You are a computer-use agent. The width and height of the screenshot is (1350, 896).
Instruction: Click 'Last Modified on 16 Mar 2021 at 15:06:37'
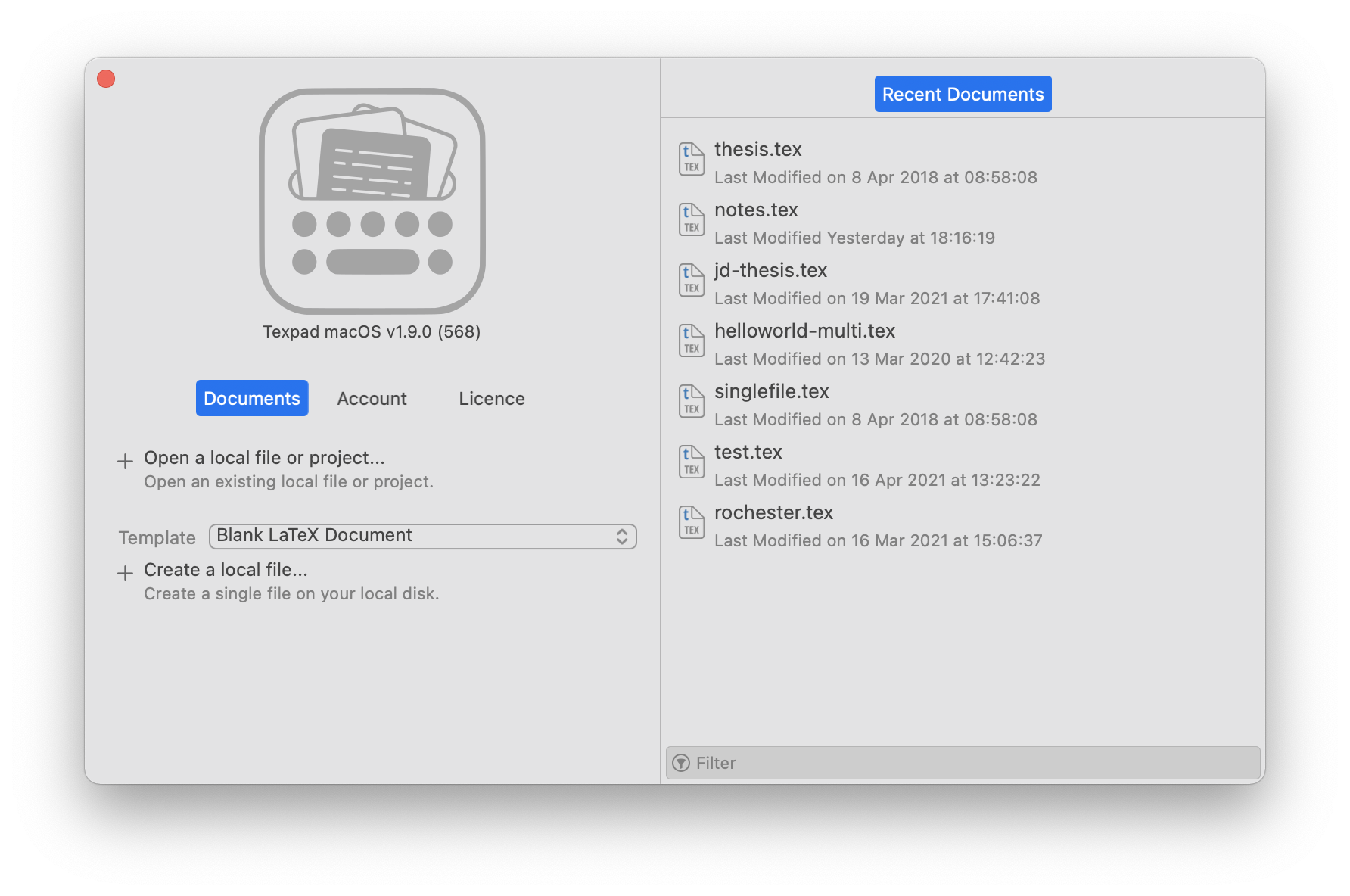[878, 540]
